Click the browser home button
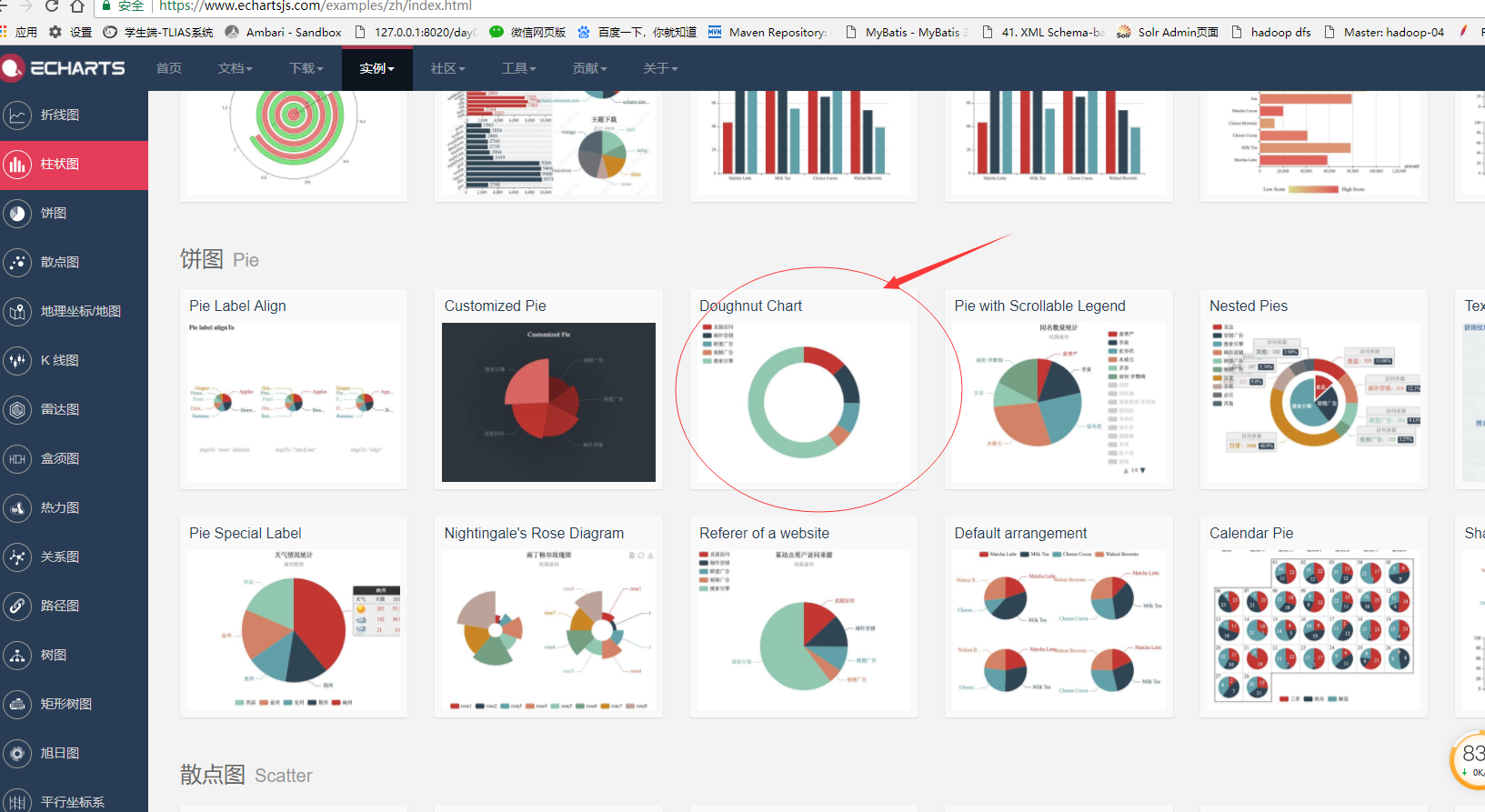Viewport: 1485px width, 812px height. [x=78, y=5]
